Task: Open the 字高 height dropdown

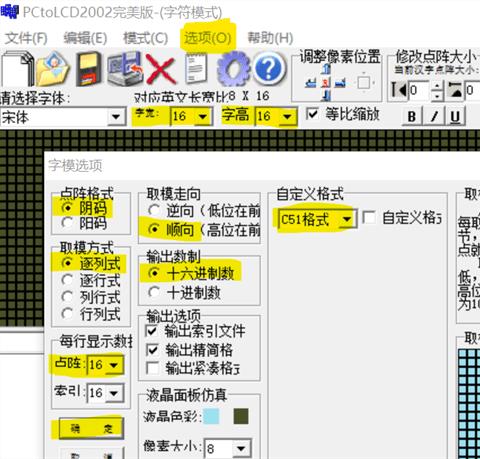Action: pyautogui.click(x=287, y=116)
